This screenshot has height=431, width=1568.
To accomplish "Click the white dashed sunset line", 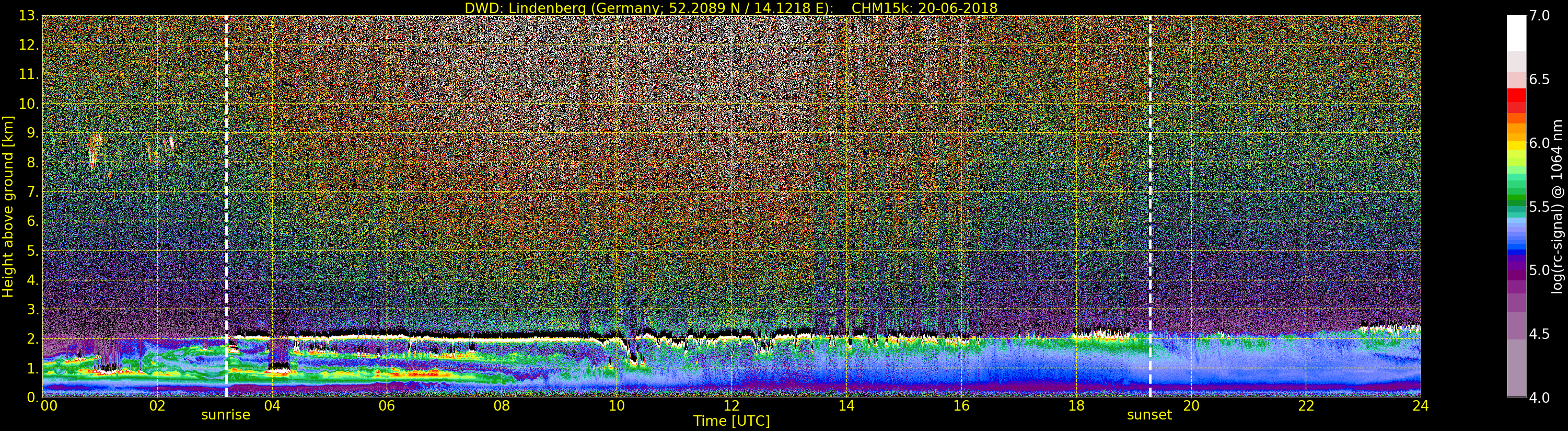I will 1150,206.
